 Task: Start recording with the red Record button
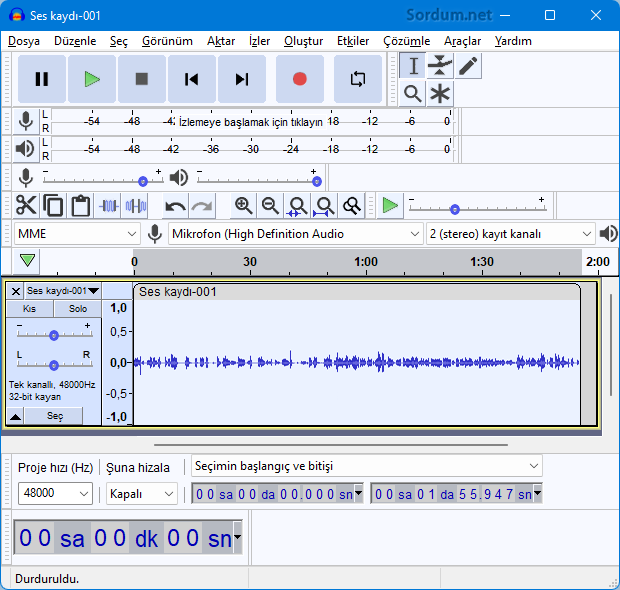coord(300,79)
